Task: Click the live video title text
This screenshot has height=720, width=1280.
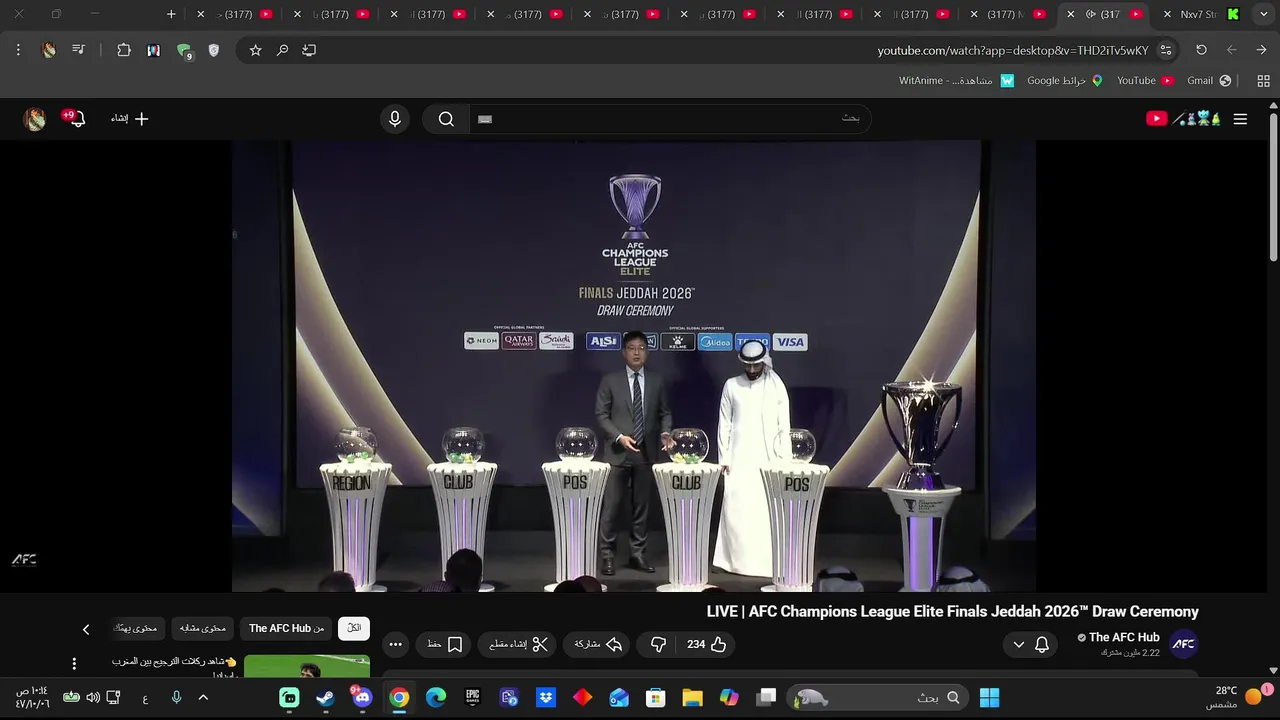Action: pos(952,612)
